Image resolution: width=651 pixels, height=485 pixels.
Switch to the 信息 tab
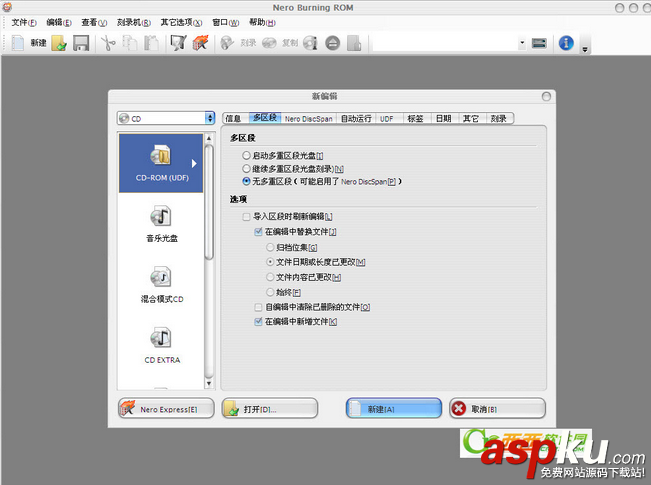pos(235,118)
